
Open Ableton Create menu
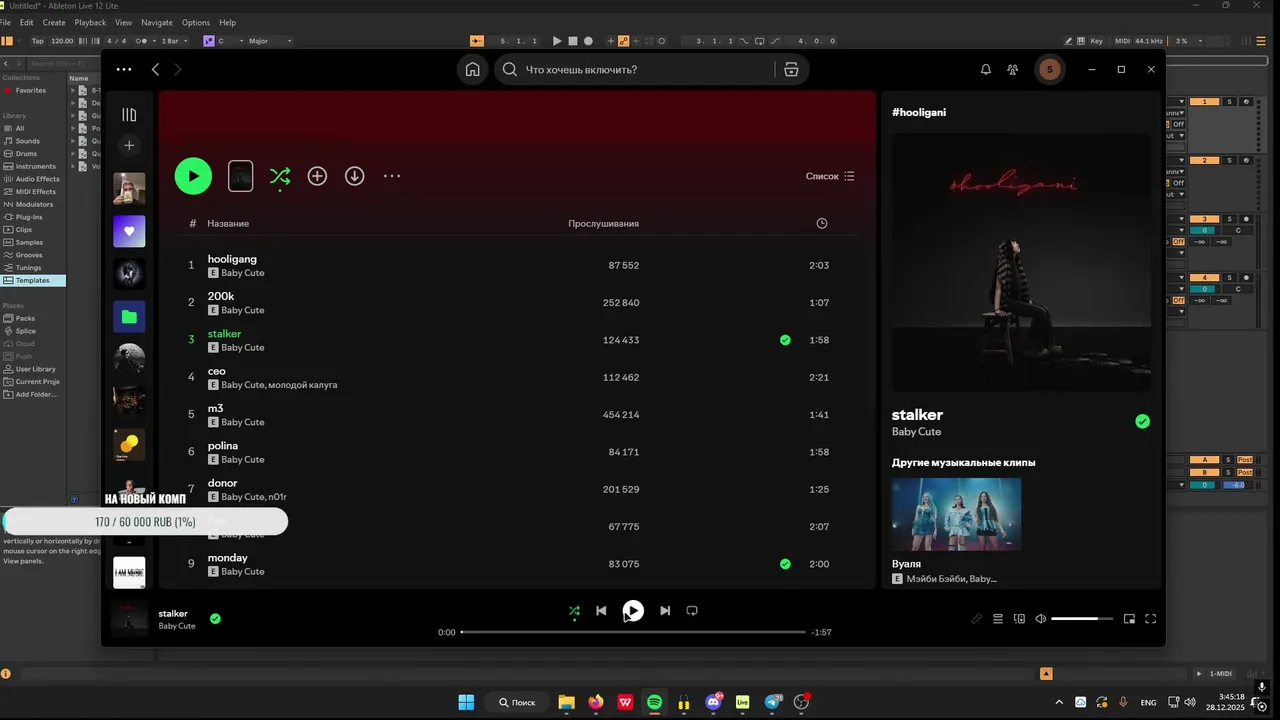(54, 22)
